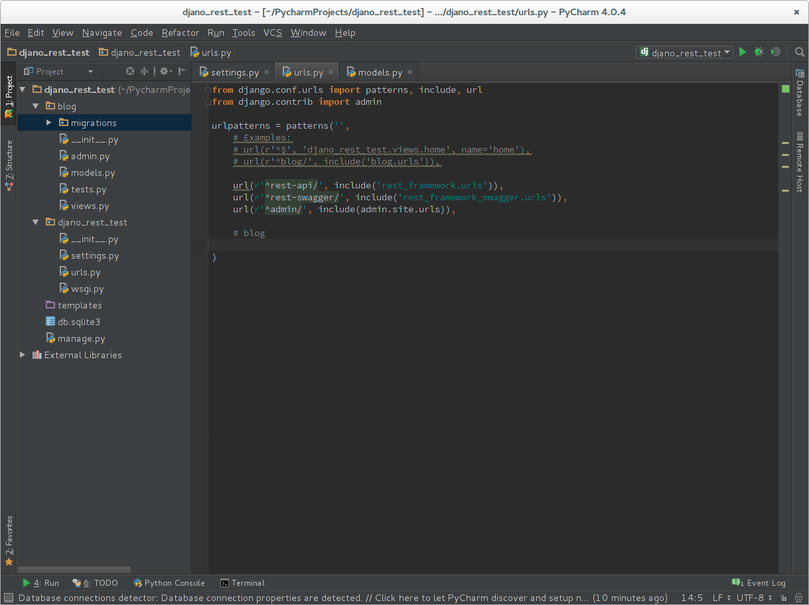809x605 pixels.
Task: Open the Terminal tool window
Action: [242, 583]
